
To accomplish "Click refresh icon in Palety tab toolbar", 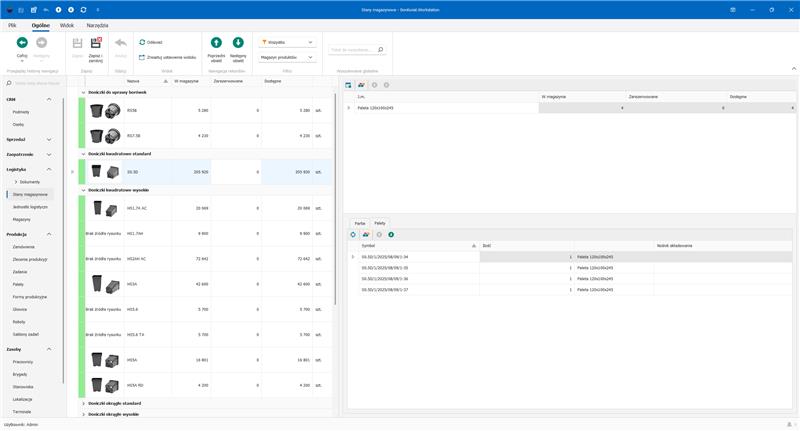I will tap(353, 234).
